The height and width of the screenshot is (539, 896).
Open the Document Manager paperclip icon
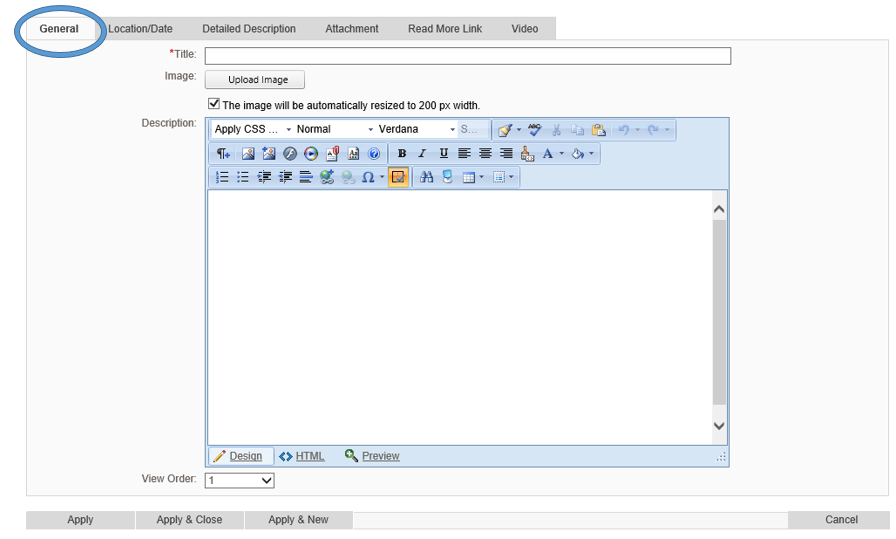tap(332, 153)
